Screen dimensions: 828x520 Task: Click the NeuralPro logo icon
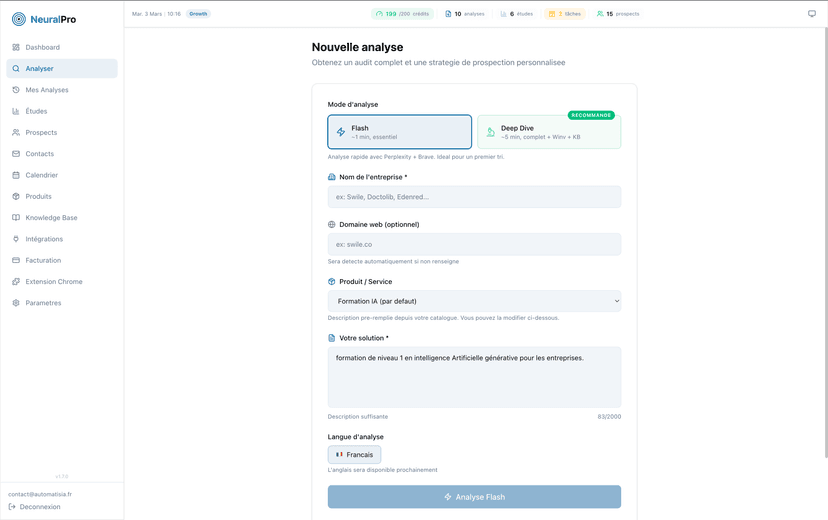[x=19, y=19]
